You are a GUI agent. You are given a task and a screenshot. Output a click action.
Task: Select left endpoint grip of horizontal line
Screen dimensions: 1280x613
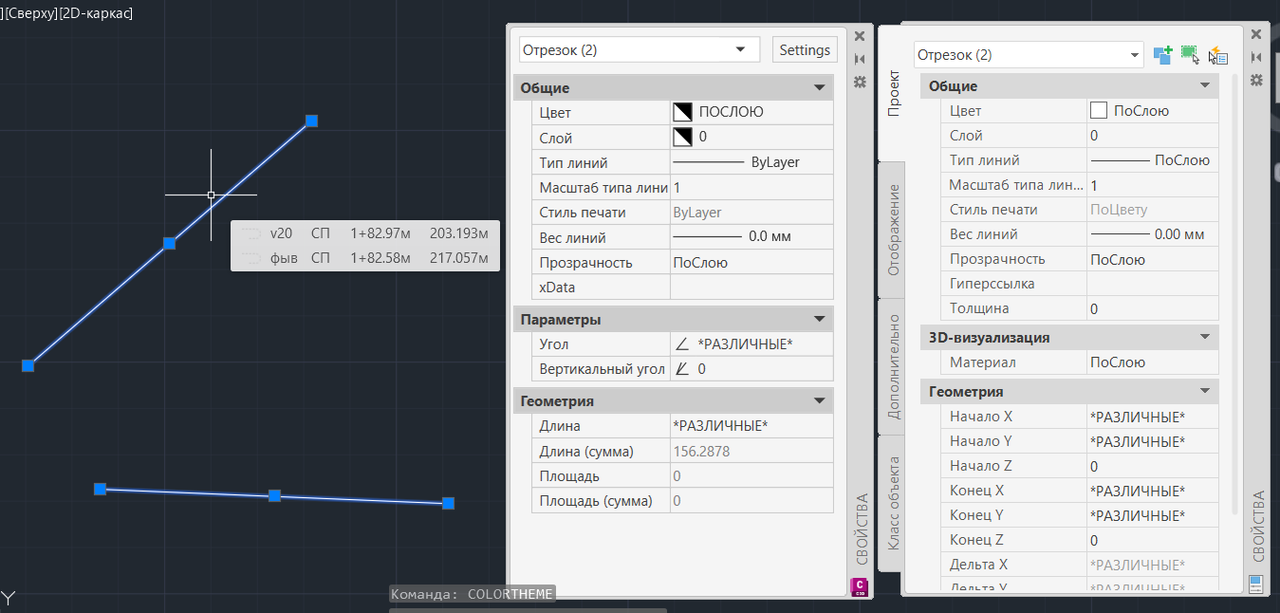click(100, 489)
